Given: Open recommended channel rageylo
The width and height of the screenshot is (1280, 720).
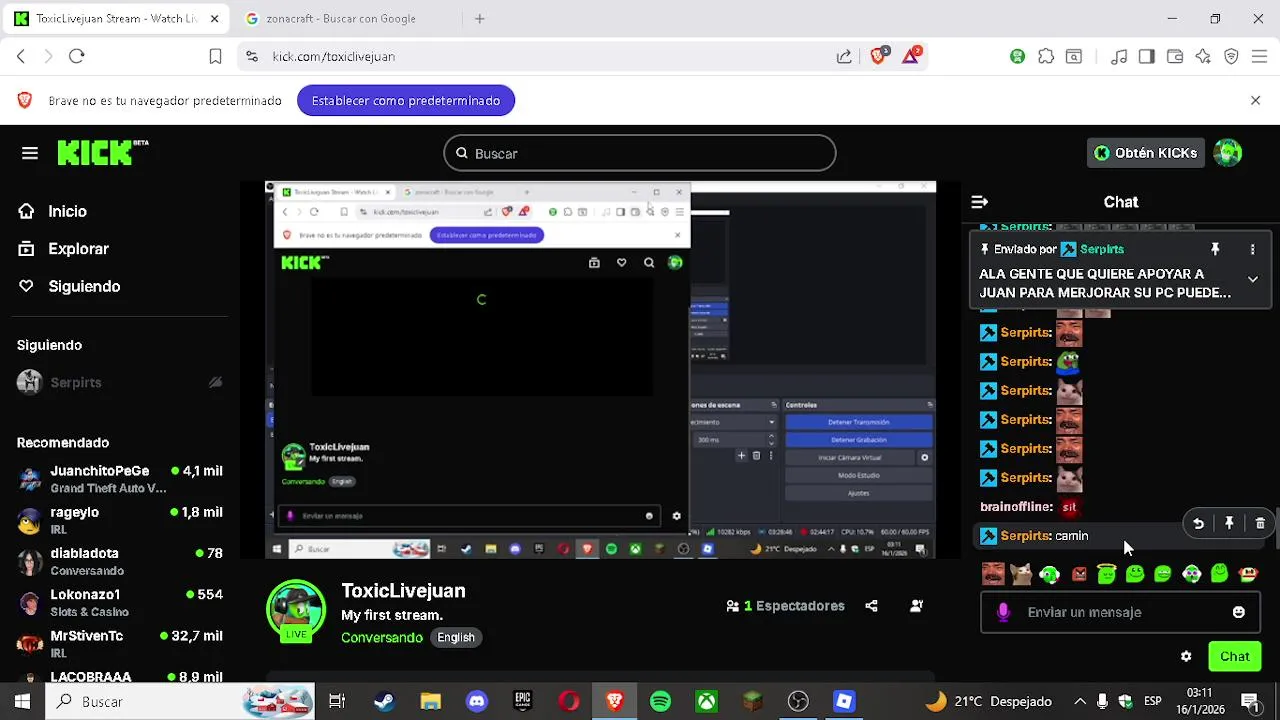Looking at the screenshot, I should [x=120, y=520].
